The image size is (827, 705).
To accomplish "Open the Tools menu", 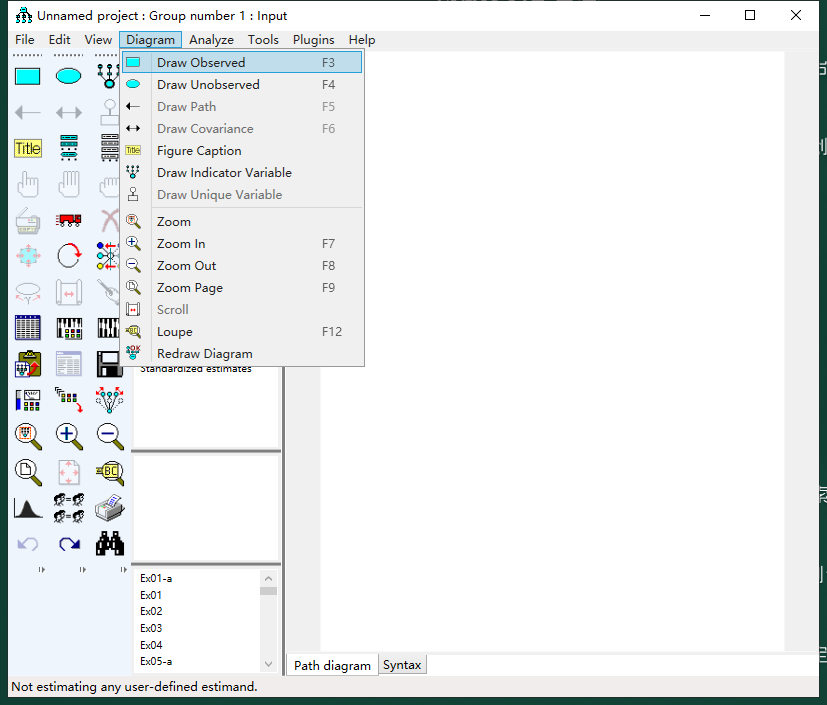I will (263, 40).
